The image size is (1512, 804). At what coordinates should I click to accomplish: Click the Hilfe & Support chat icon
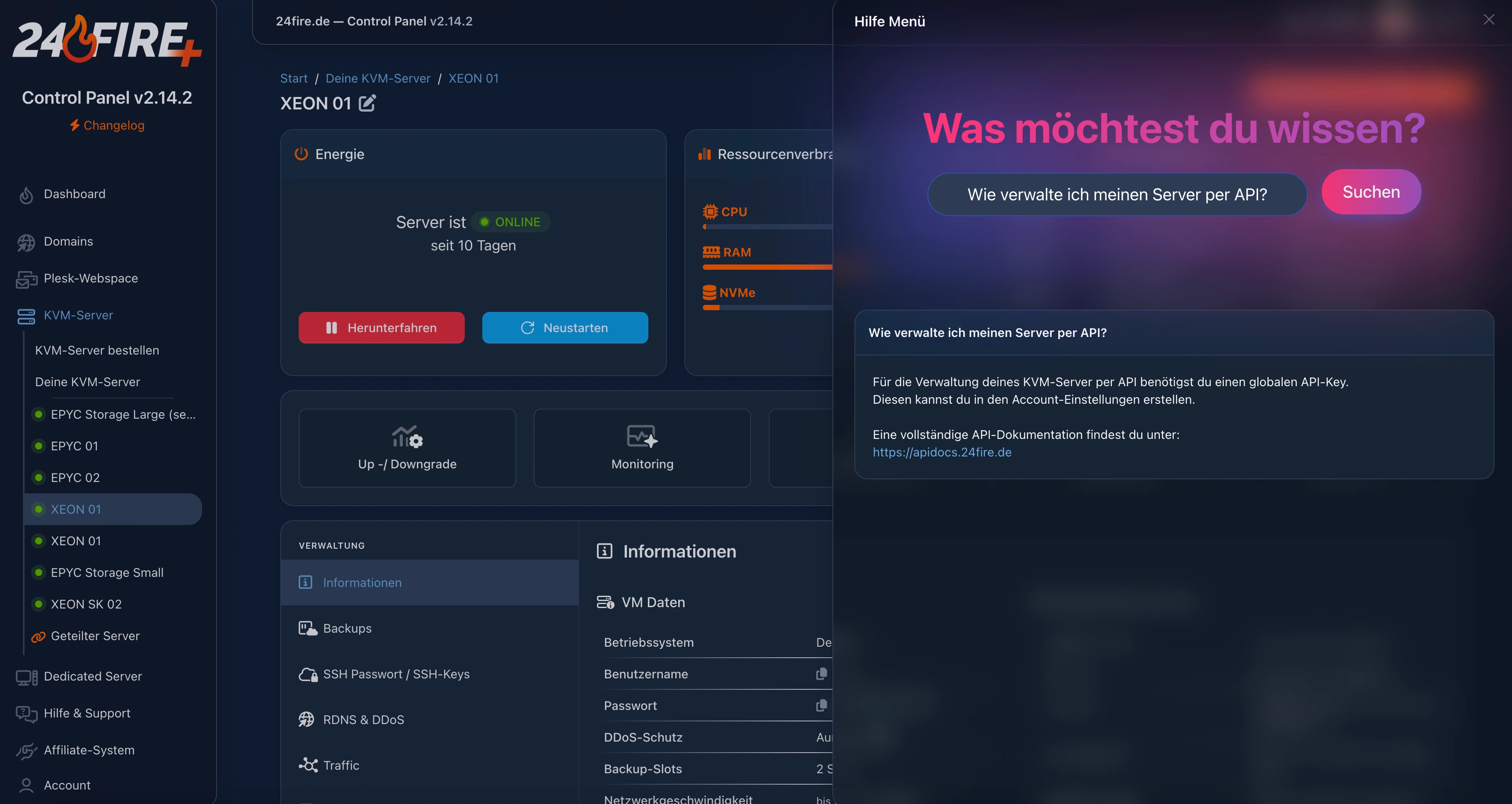26,713
